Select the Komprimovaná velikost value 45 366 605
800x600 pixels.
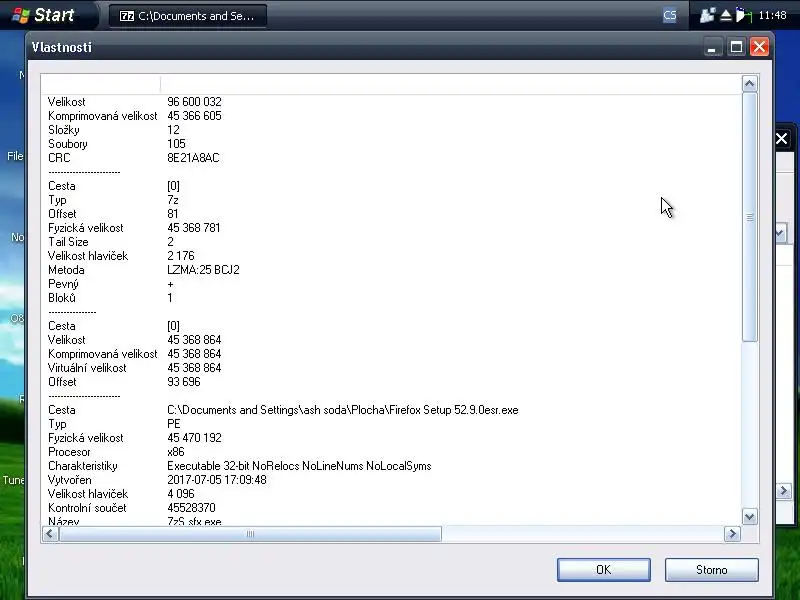(194, 116)
